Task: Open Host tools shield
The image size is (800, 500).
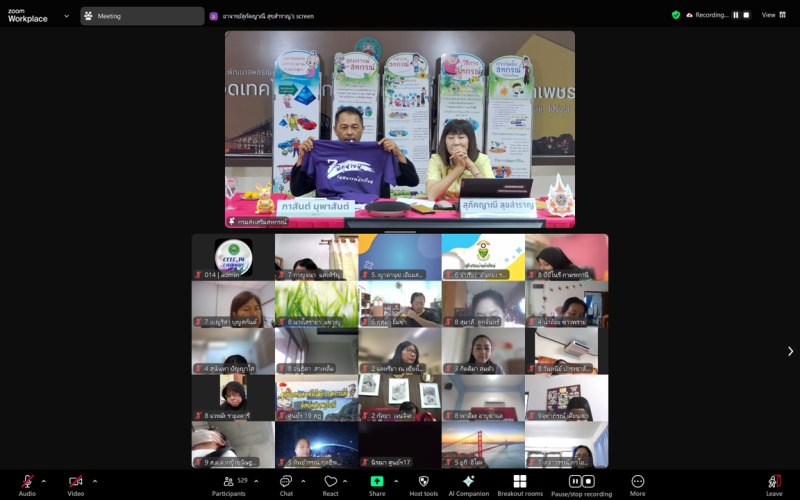Action: (x=423, y=485)
